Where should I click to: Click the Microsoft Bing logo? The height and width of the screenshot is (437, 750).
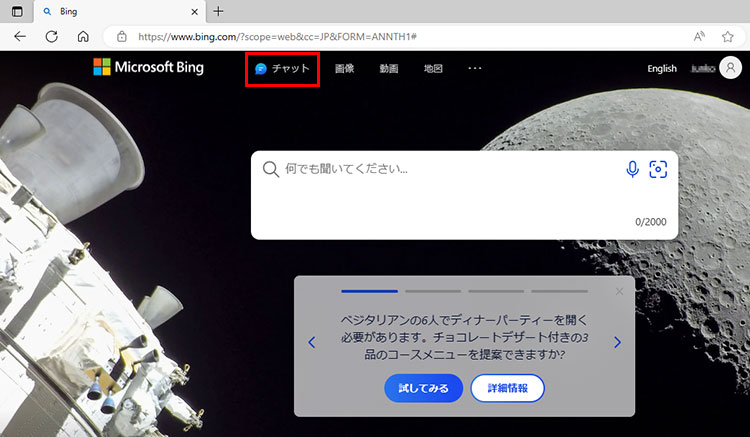(x=148, y=68)
